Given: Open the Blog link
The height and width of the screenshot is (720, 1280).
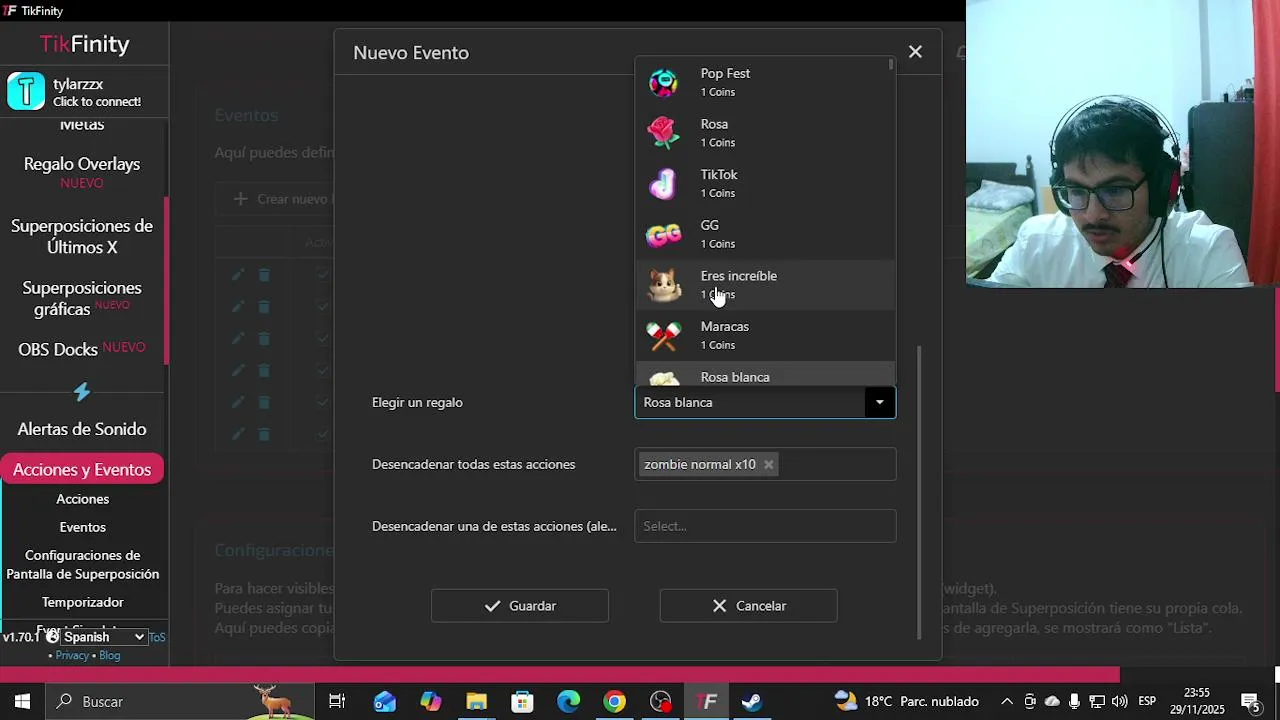Looking at the screenshot, I should 110,655.
